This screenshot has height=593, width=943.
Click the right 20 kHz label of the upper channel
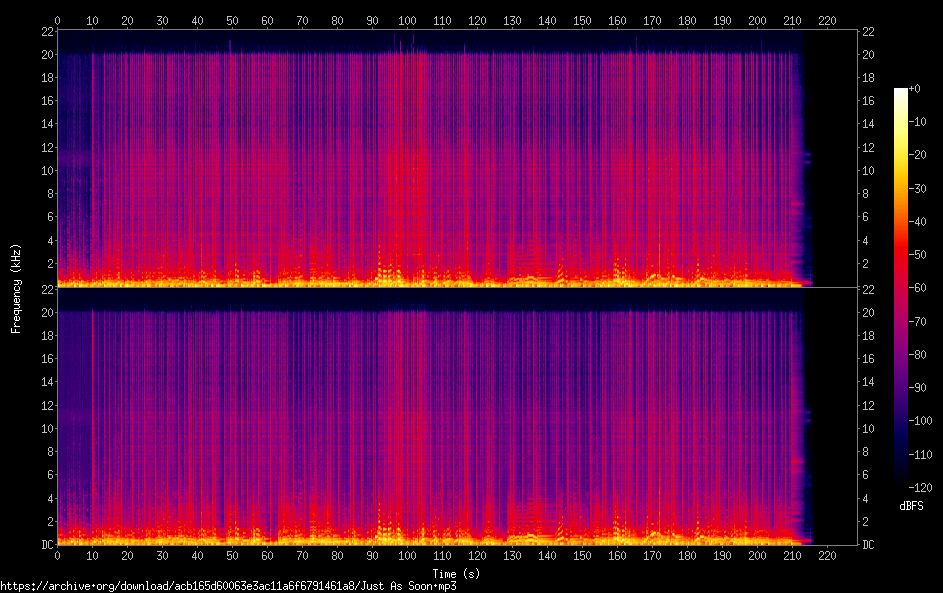(x=868, y=54)
